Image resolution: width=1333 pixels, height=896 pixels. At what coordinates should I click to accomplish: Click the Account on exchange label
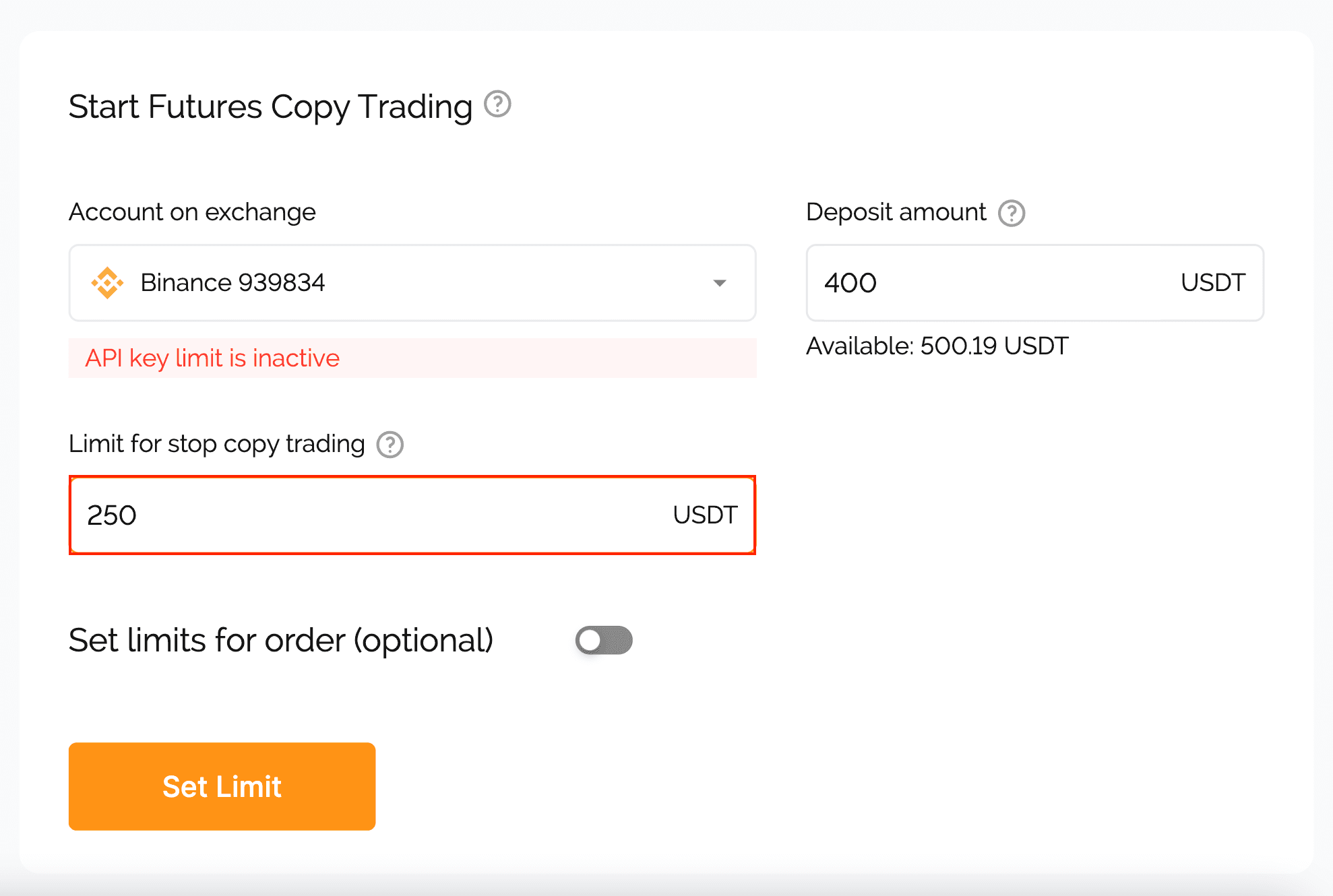click(192, 212)
